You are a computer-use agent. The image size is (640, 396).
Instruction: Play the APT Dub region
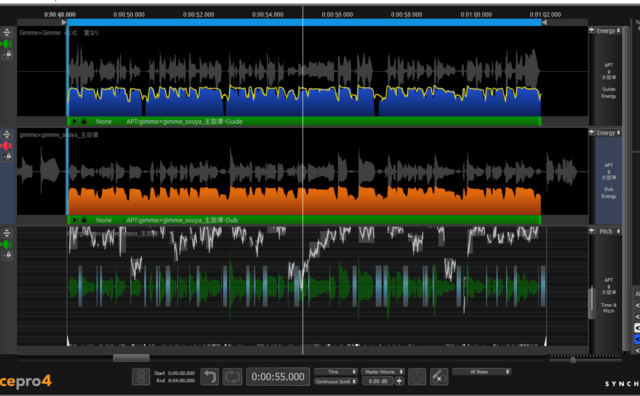74,220
